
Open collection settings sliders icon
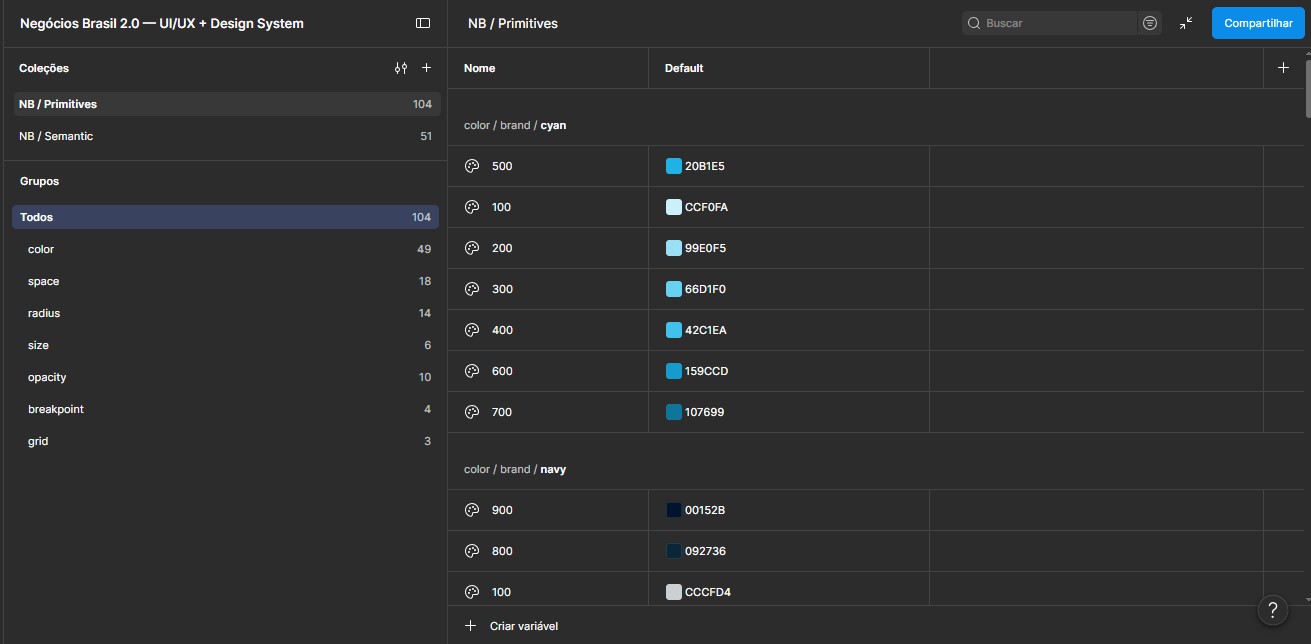tap(401, 68)
